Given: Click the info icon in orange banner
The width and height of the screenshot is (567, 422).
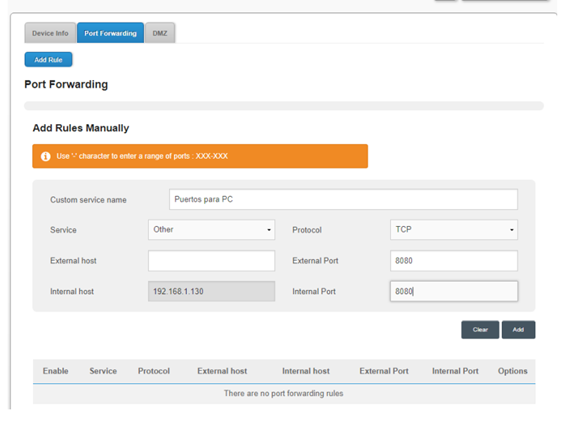Looking at the screenshot, I should pyautogui.click(x=46, y=156).
